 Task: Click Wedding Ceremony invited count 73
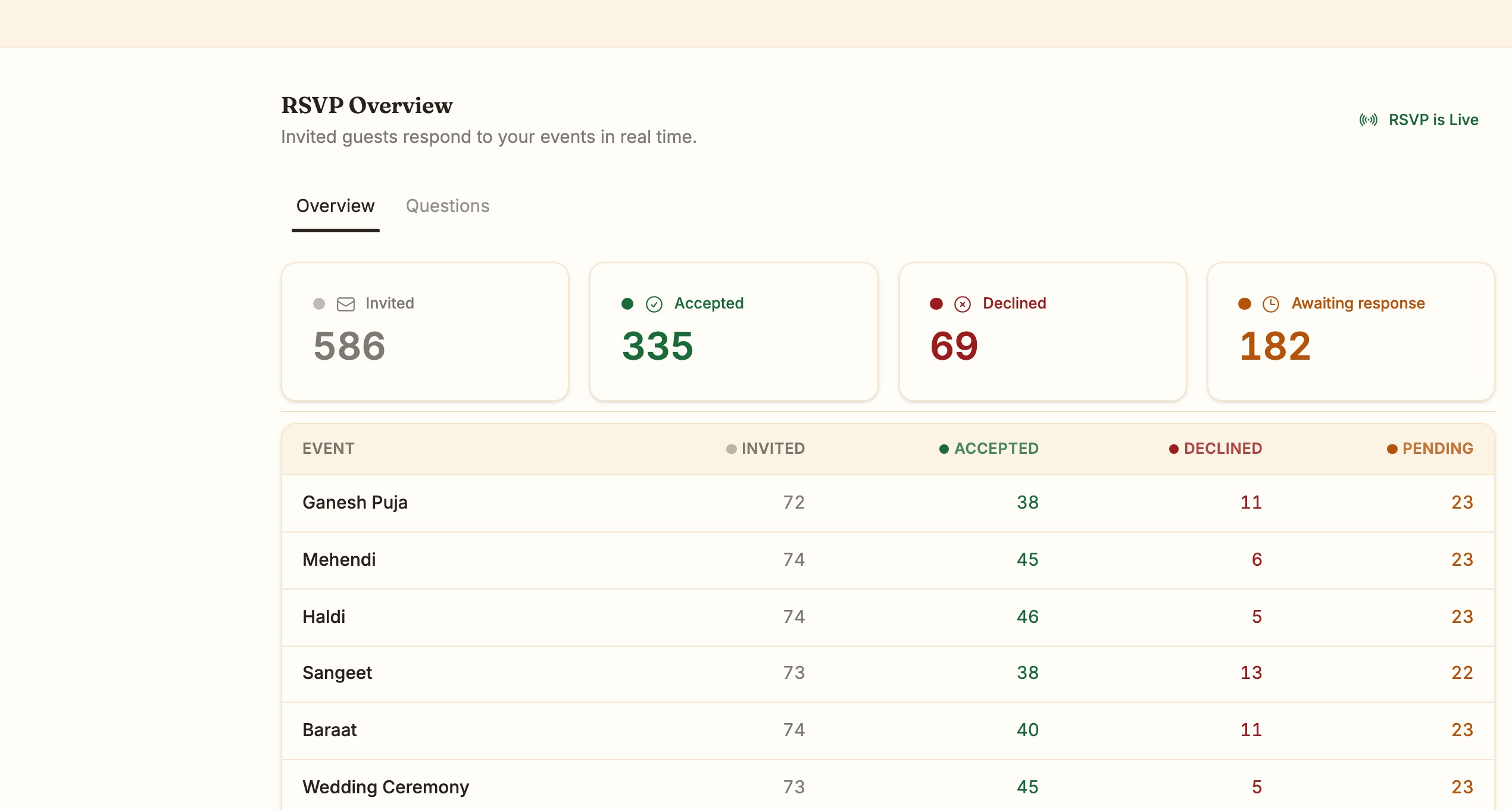(x=794, y=787)
